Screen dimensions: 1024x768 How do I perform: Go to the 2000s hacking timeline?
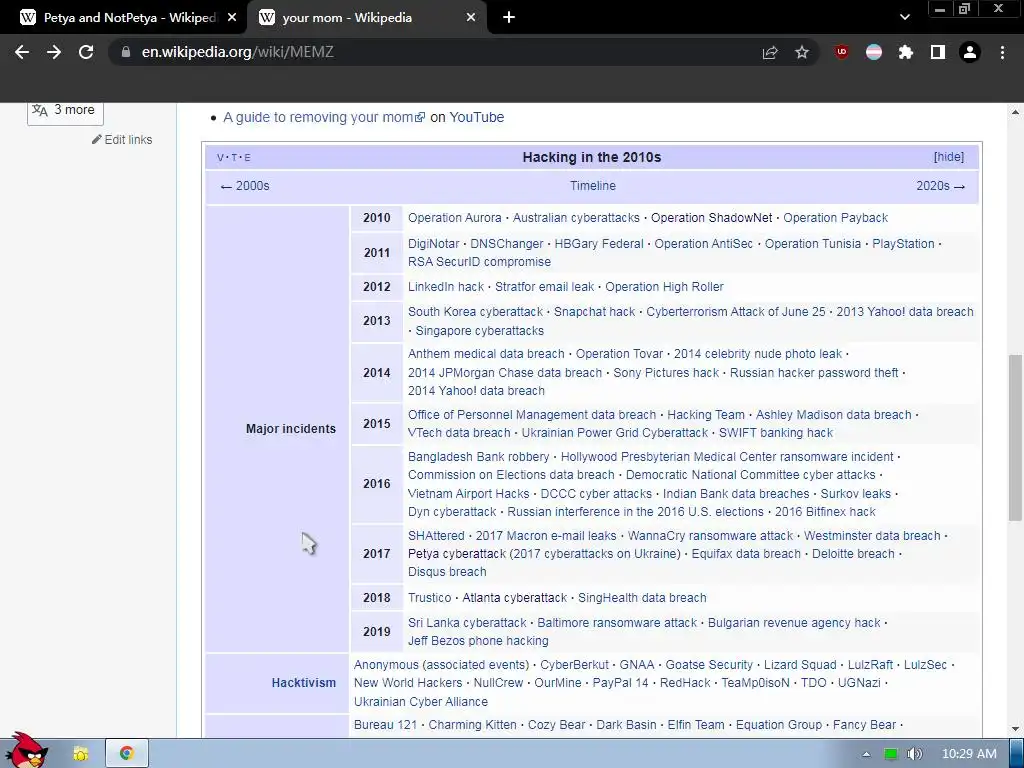pos(245,186)
